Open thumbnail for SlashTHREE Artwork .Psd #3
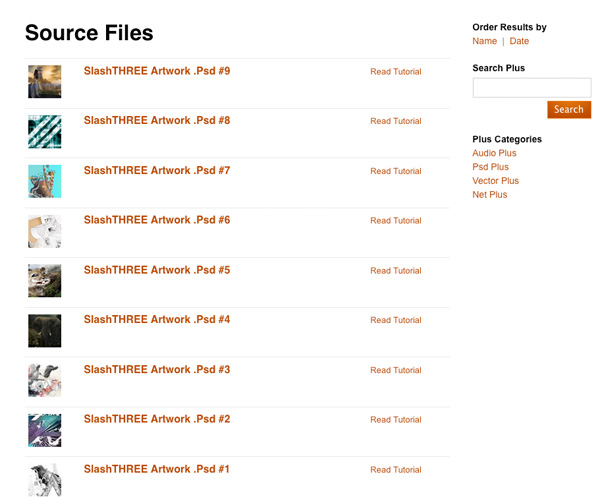 tap(44, 380)
